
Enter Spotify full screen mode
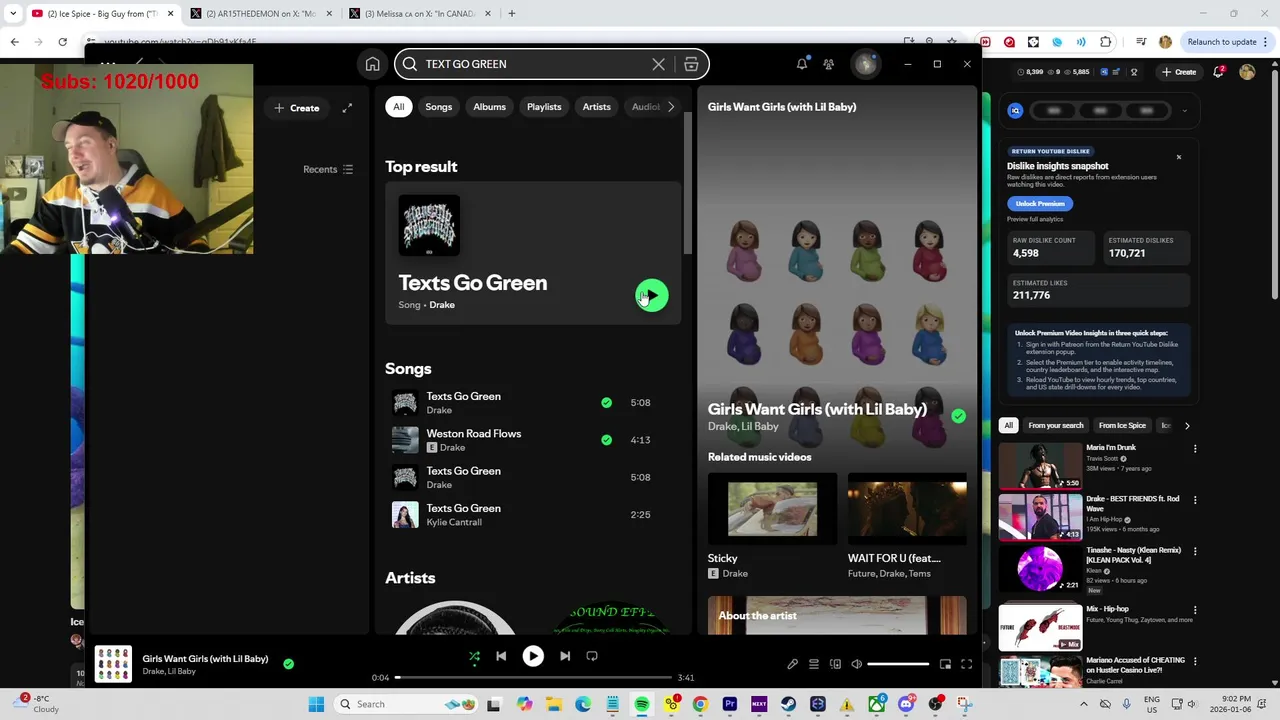pyautogui.click(x=966, y=664)
